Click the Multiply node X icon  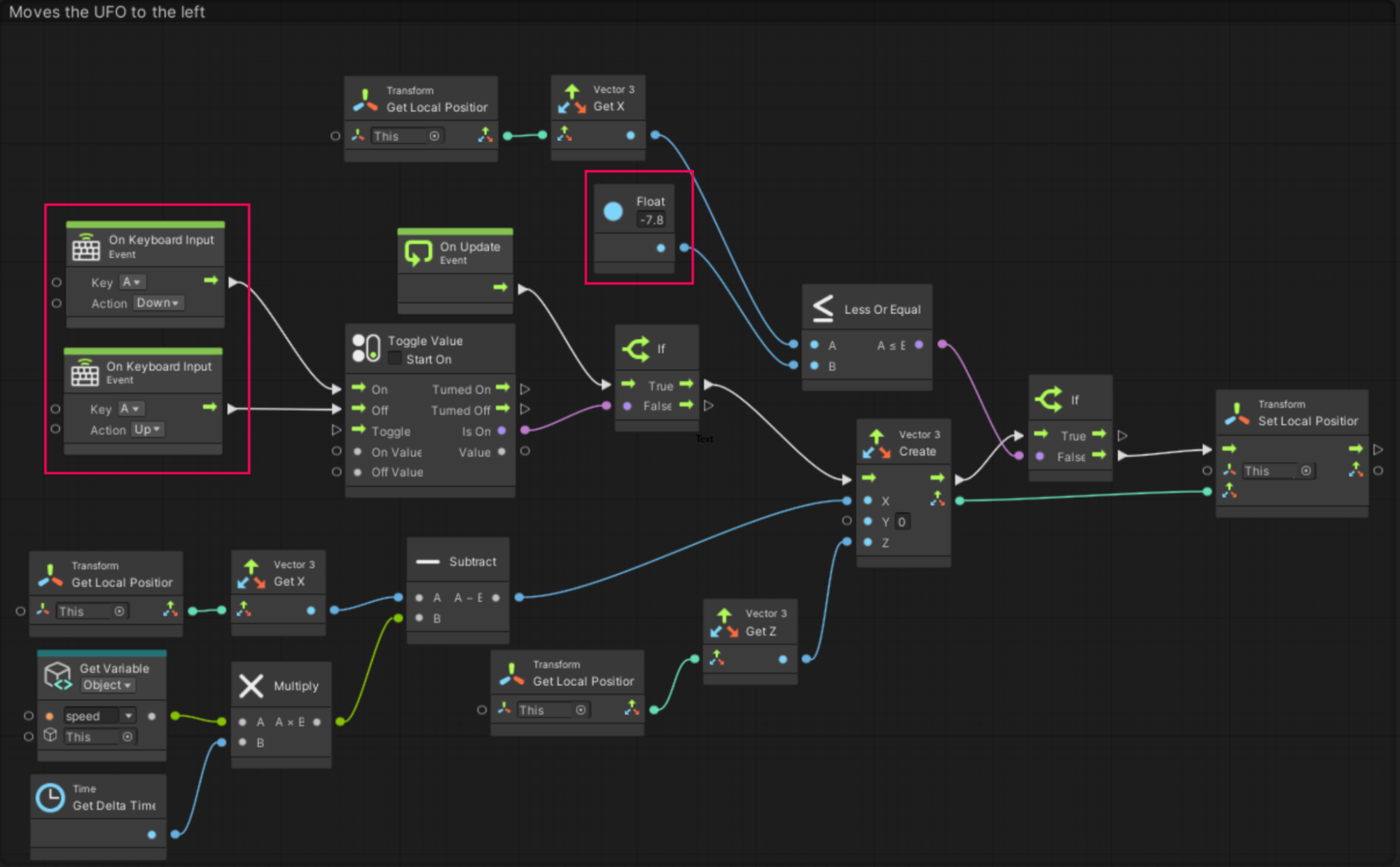(x=251, y=686)
